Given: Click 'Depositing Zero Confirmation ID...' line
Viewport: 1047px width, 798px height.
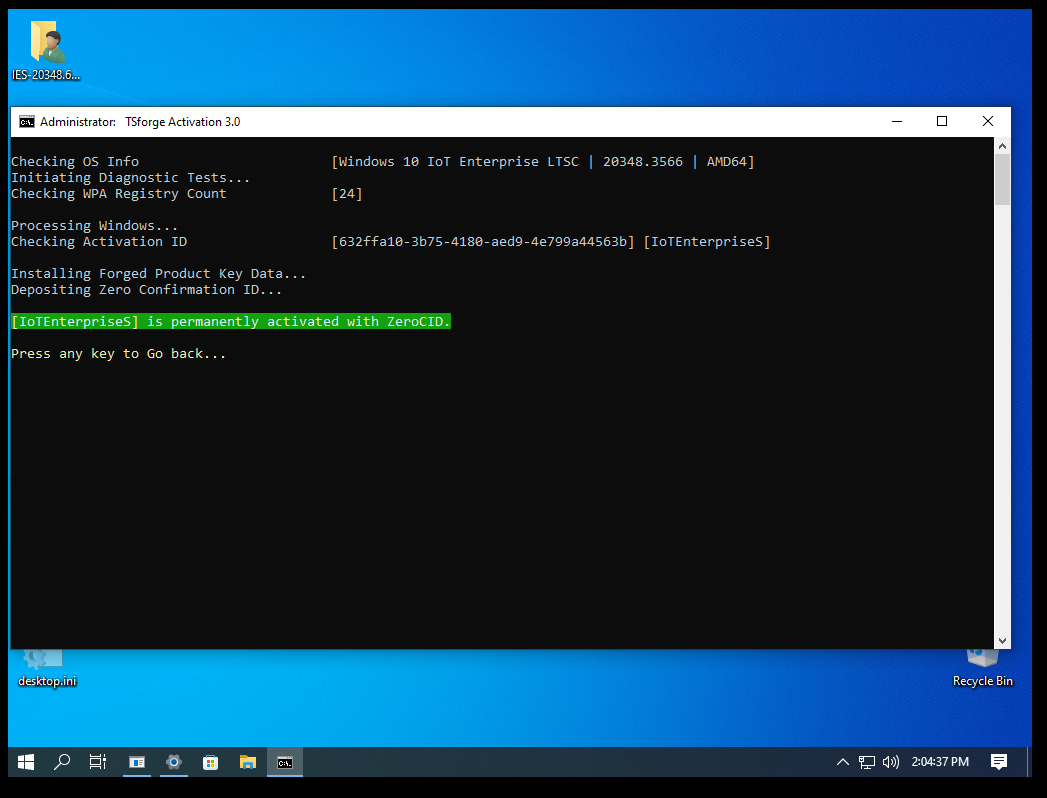Looking at the screenshot, I should point(146,290).
